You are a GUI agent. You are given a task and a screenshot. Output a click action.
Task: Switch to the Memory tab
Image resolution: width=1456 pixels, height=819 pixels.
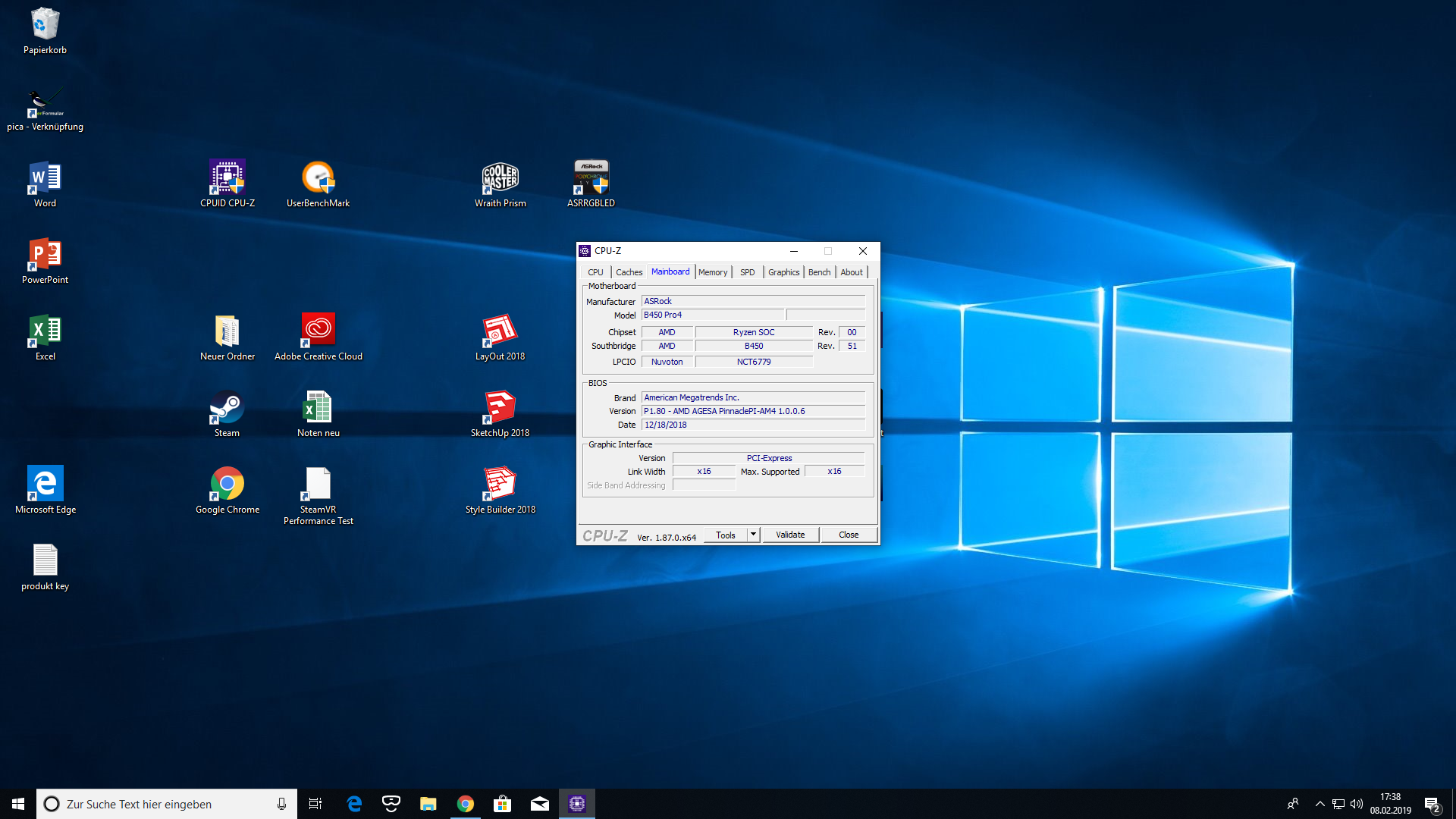(x=713, y=272)
